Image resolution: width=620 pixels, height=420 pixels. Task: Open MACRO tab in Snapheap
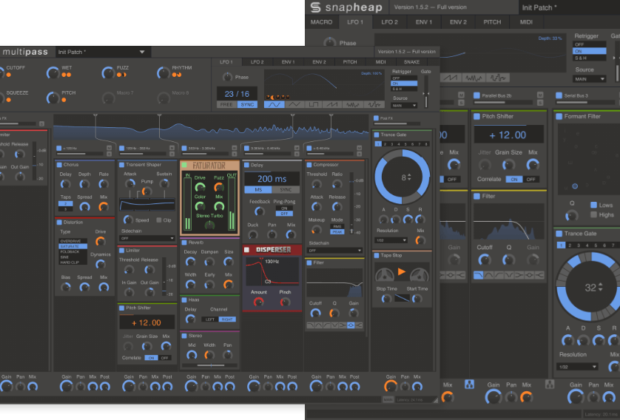pos(321,22)
